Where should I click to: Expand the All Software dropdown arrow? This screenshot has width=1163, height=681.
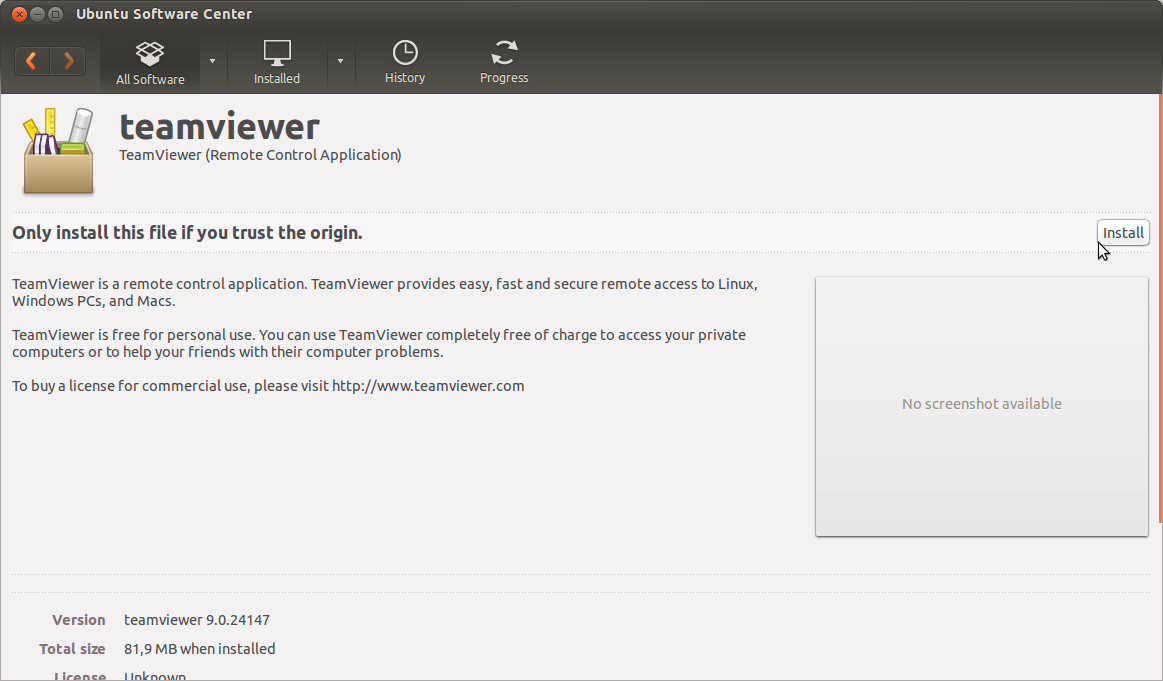(x=212, y=61)
